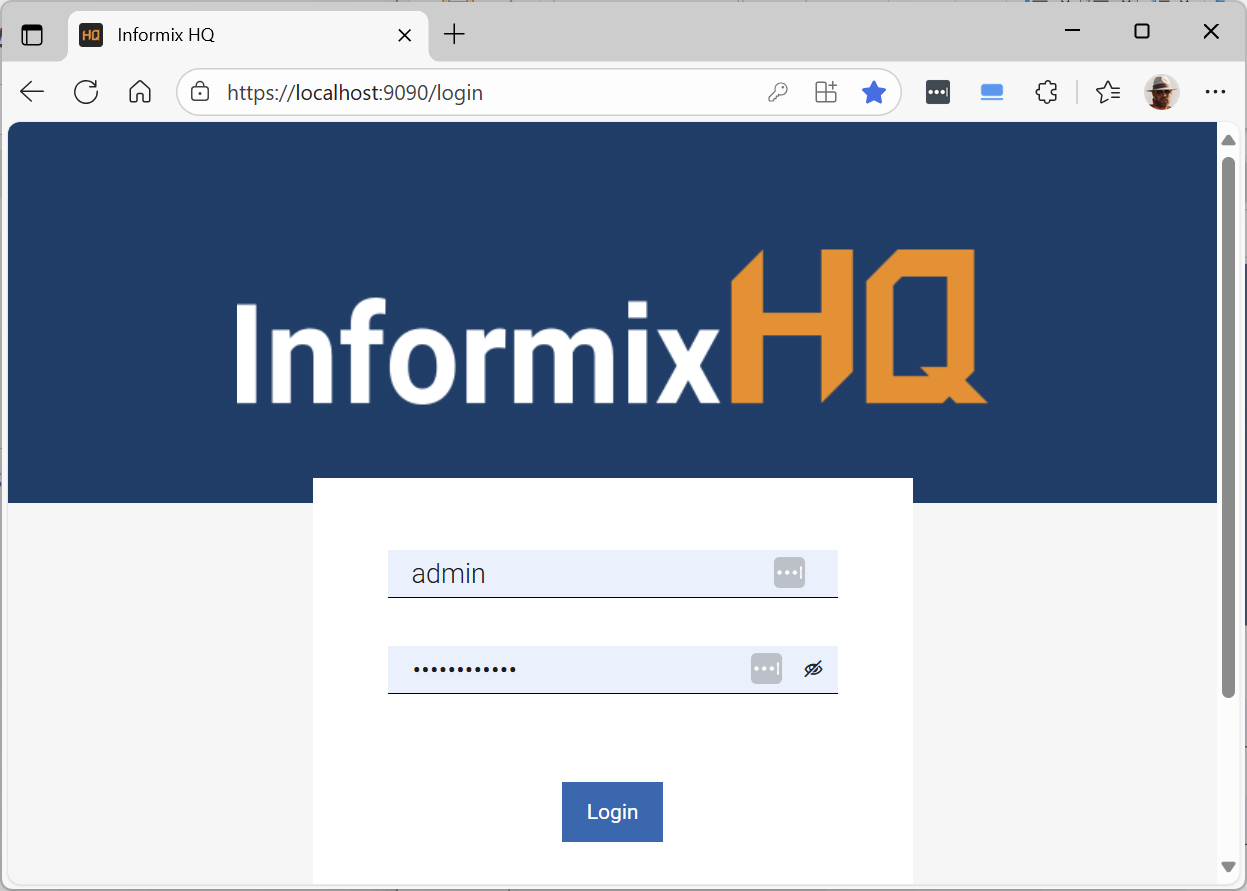
Task: Open the Favorites list
Action: (x=1107, y=93)
